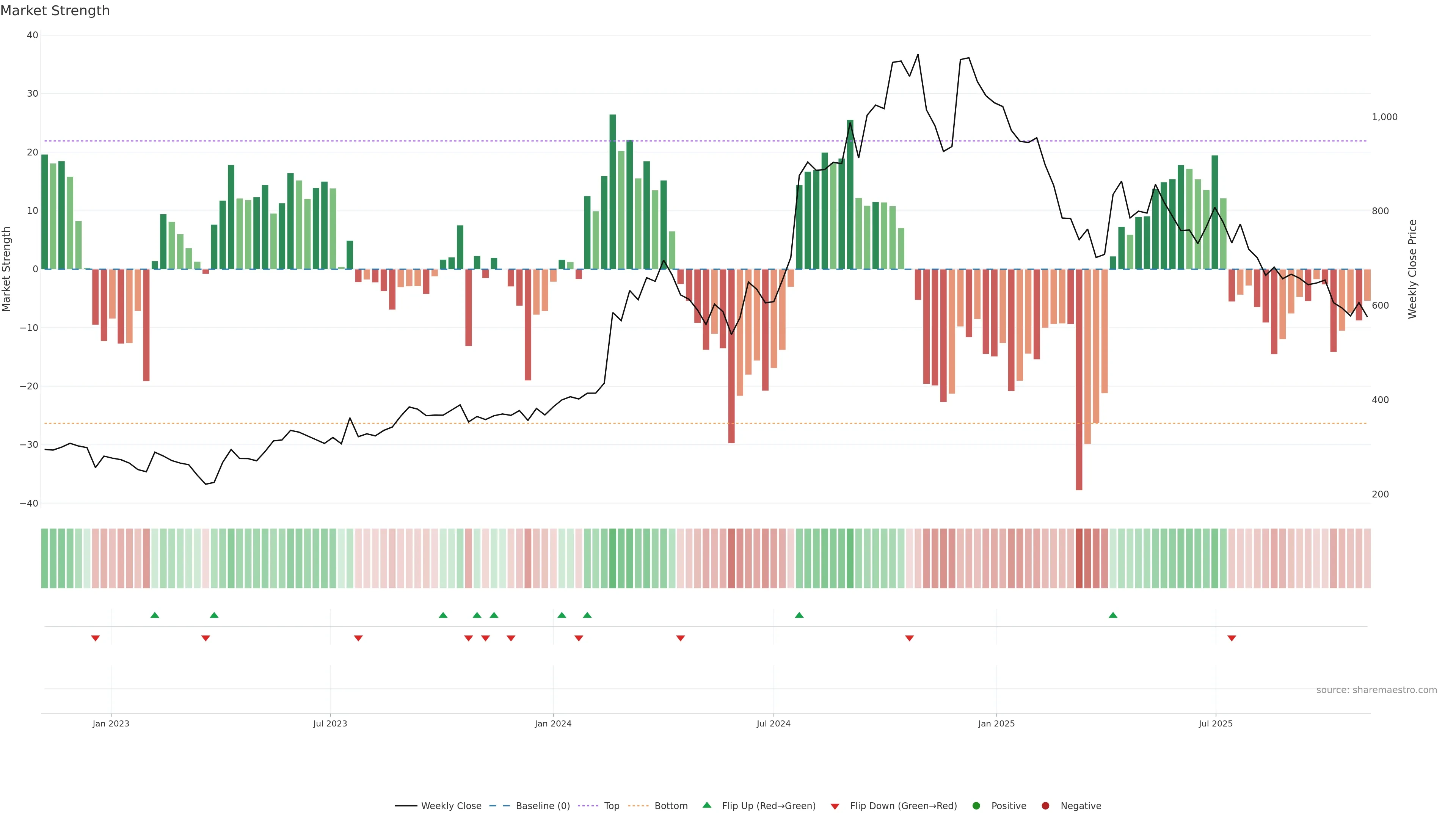Click the first flip-down triangle before Jan 2023

[x=96, y=638]
